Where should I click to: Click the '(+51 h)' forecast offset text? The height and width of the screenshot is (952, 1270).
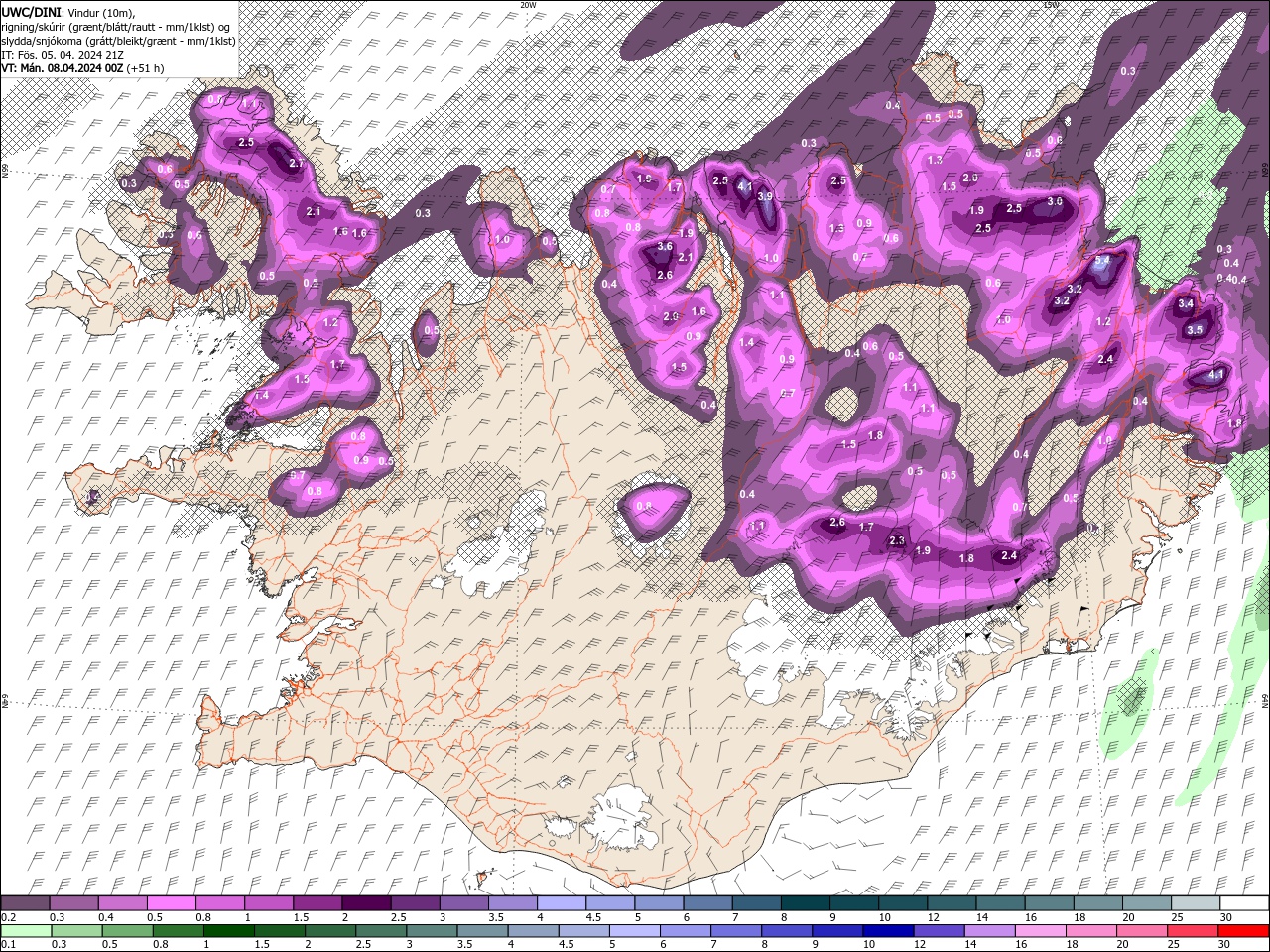pyautogui.click(x=146, y=68)
